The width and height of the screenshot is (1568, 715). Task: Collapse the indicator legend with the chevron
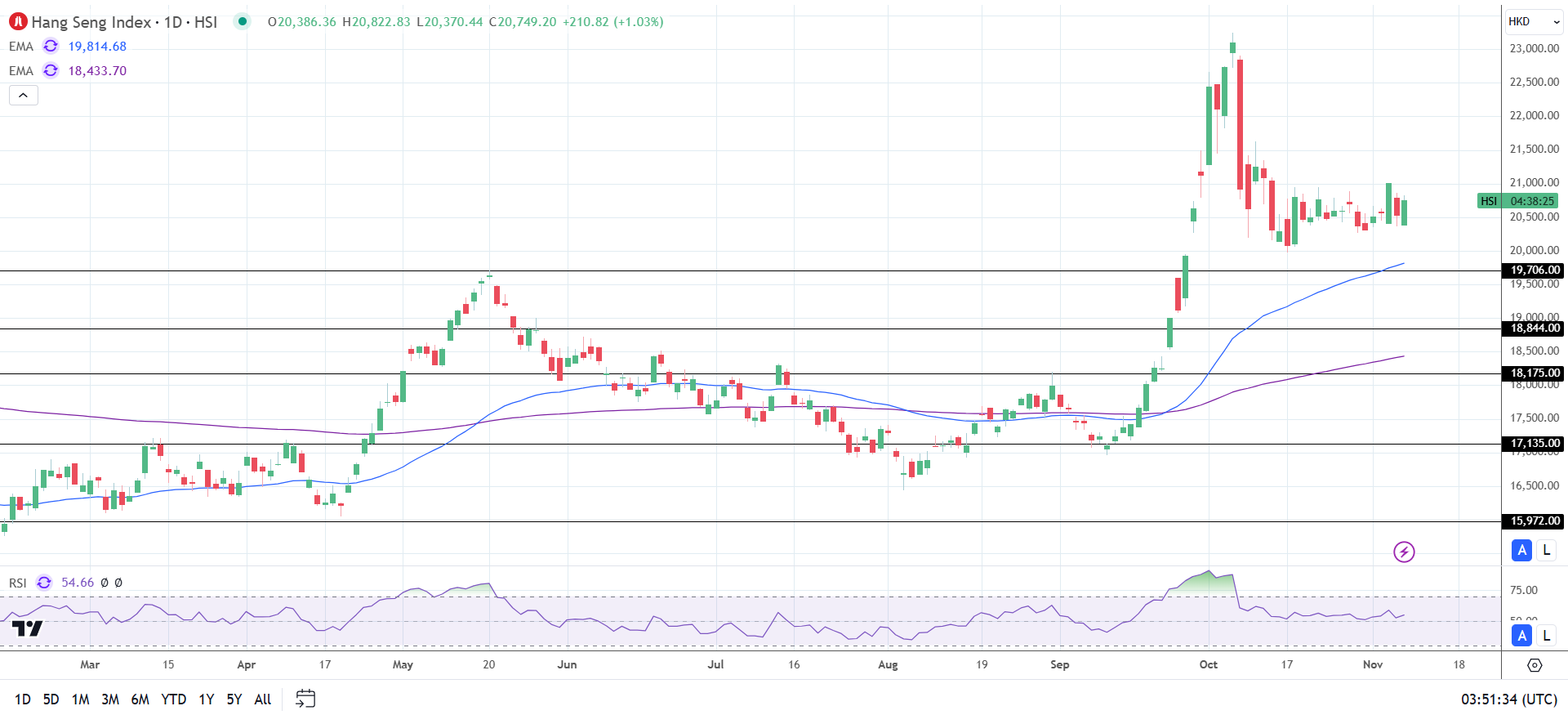pyautogui.click(x=24, y=96)
